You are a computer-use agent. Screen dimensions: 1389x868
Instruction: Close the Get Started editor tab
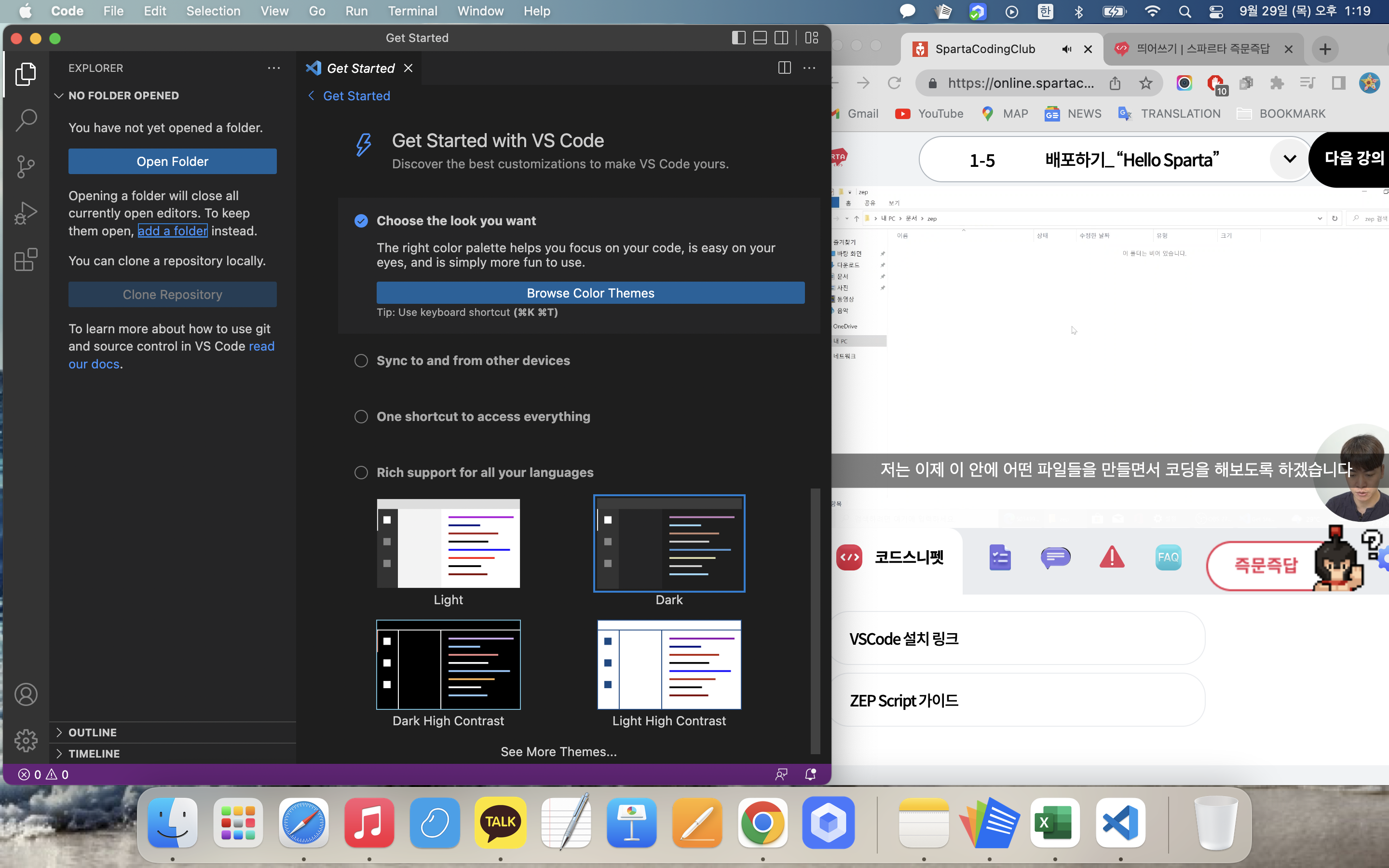coord(408,68)
